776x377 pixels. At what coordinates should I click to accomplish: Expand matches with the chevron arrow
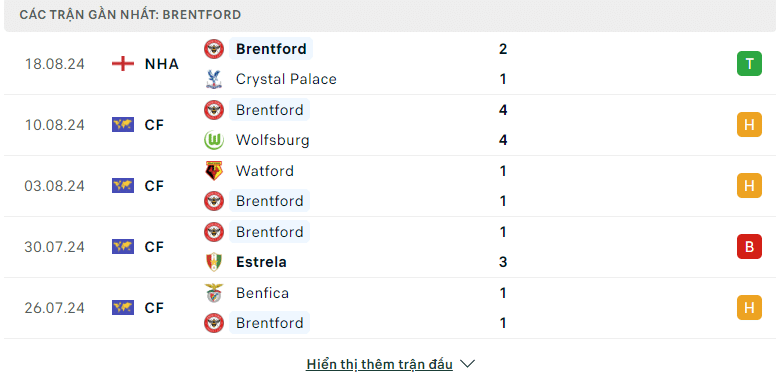click(x=467, y=364)
